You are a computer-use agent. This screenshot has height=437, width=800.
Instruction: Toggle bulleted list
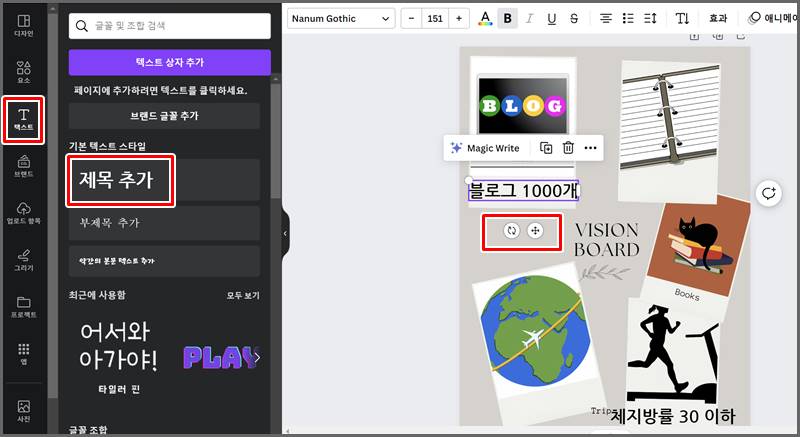pyautogui.click(x=628, y=18)
